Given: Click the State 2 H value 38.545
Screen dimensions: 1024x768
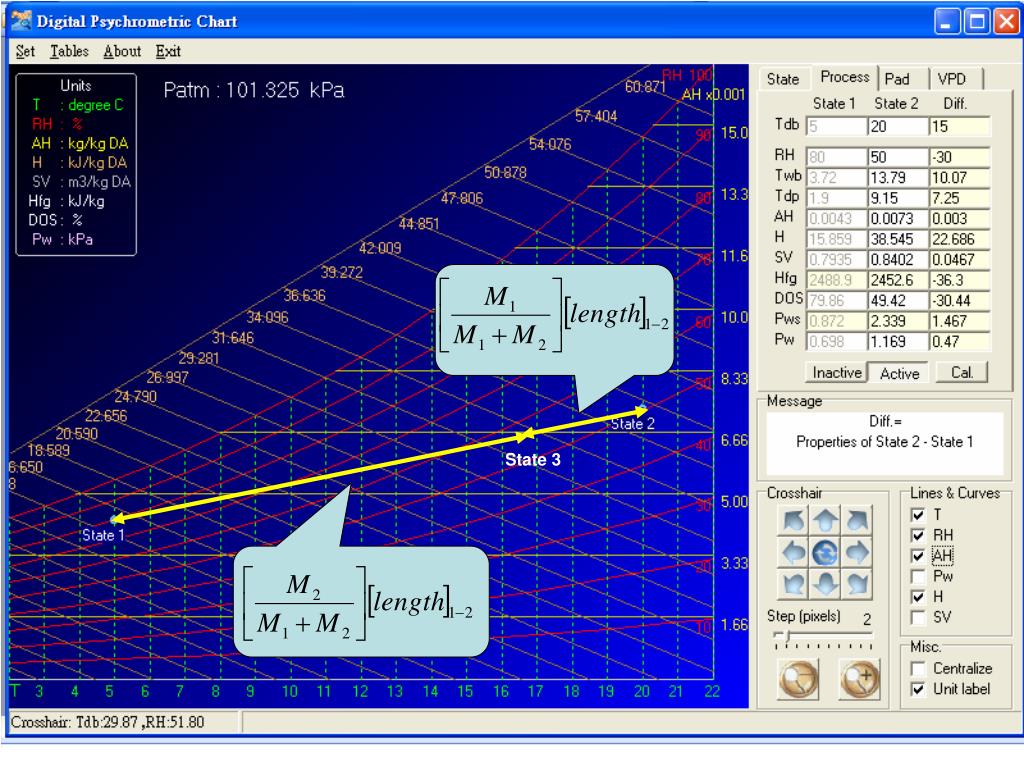Looking at the screenshot, I should tap(898, 240).
